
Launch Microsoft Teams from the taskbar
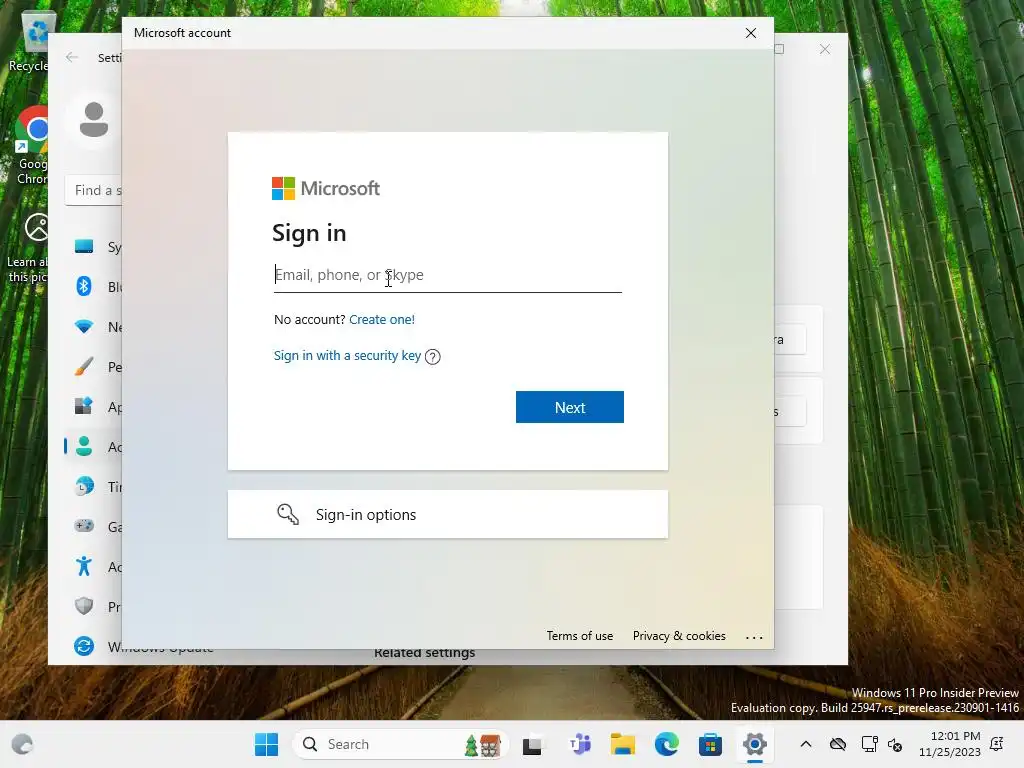click(x=579, y=744)
